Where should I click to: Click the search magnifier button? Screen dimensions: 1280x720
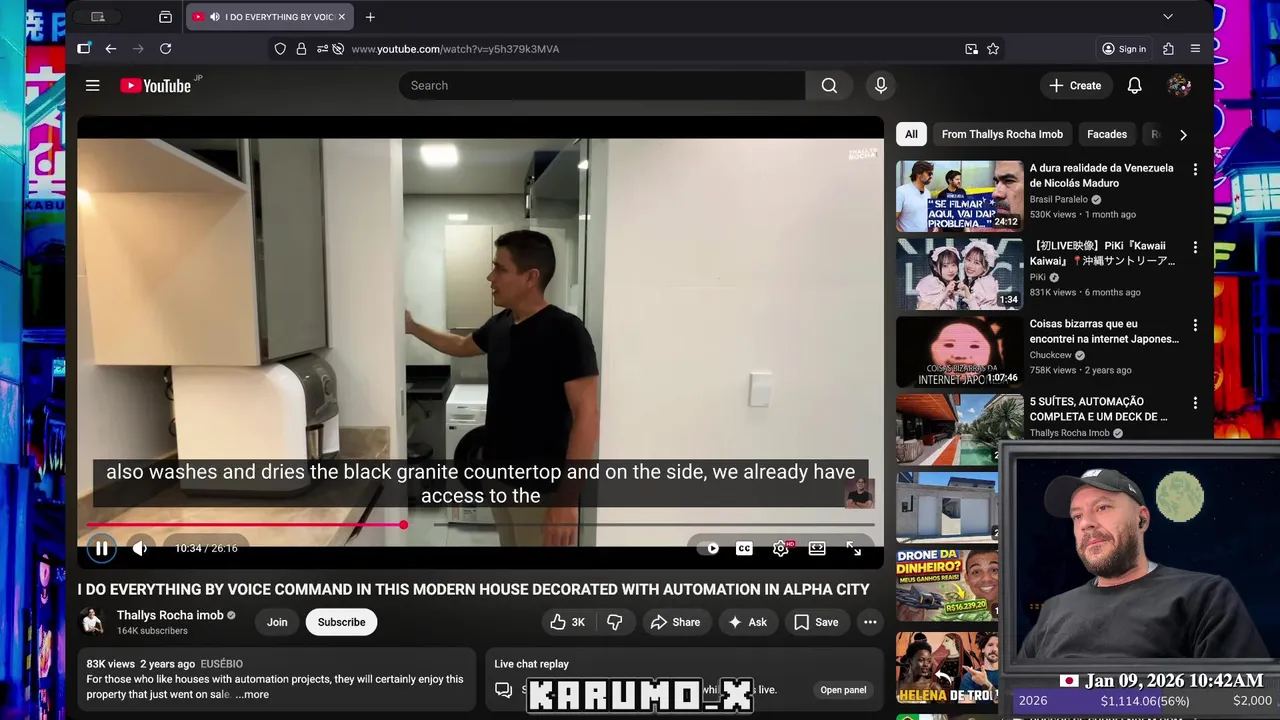pos(829,86)
